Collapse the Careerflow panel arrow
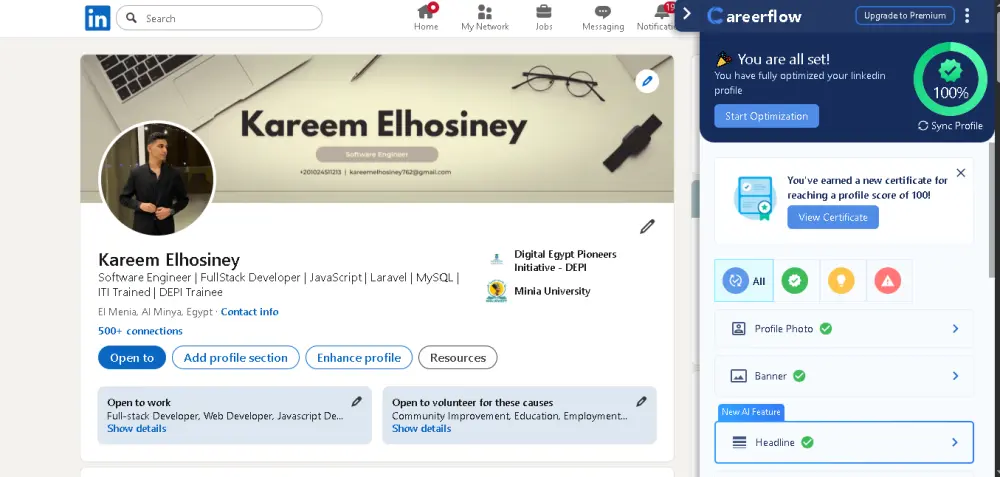 click(x=687, y=13)
